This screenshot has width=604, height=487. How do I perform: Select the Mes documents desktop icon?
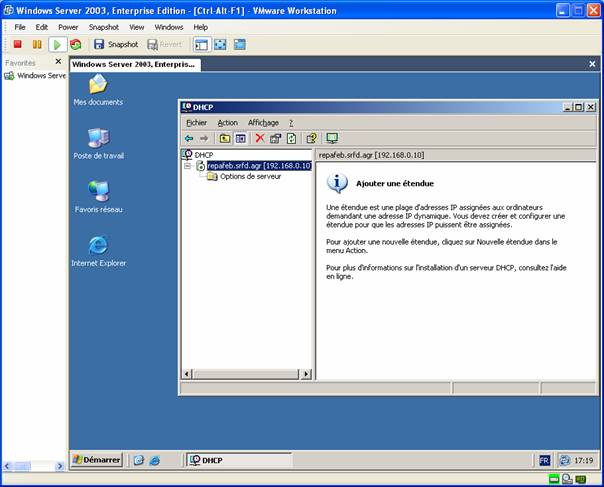coord(98,90)
